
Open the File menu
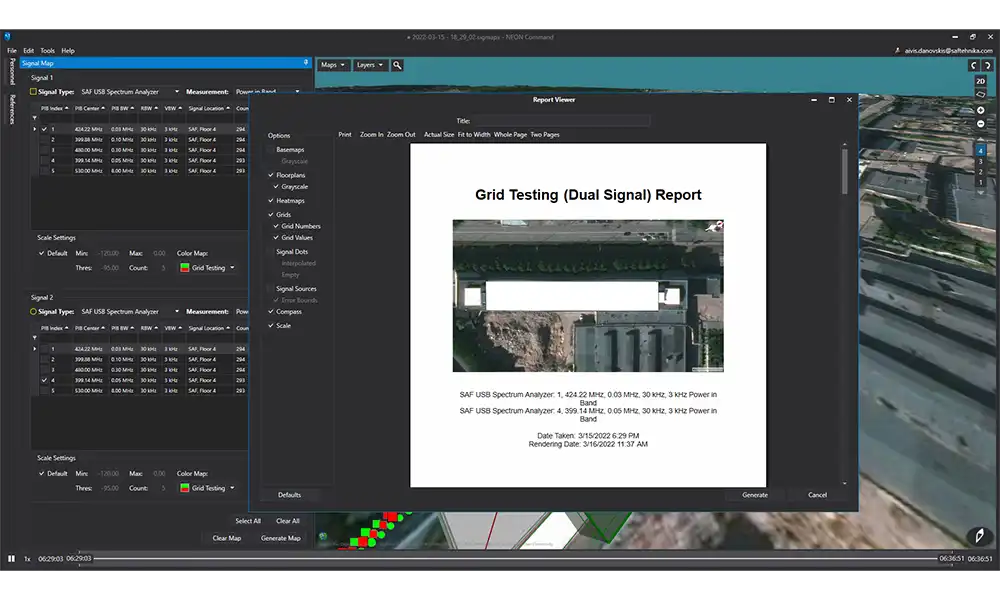point(12,51)
